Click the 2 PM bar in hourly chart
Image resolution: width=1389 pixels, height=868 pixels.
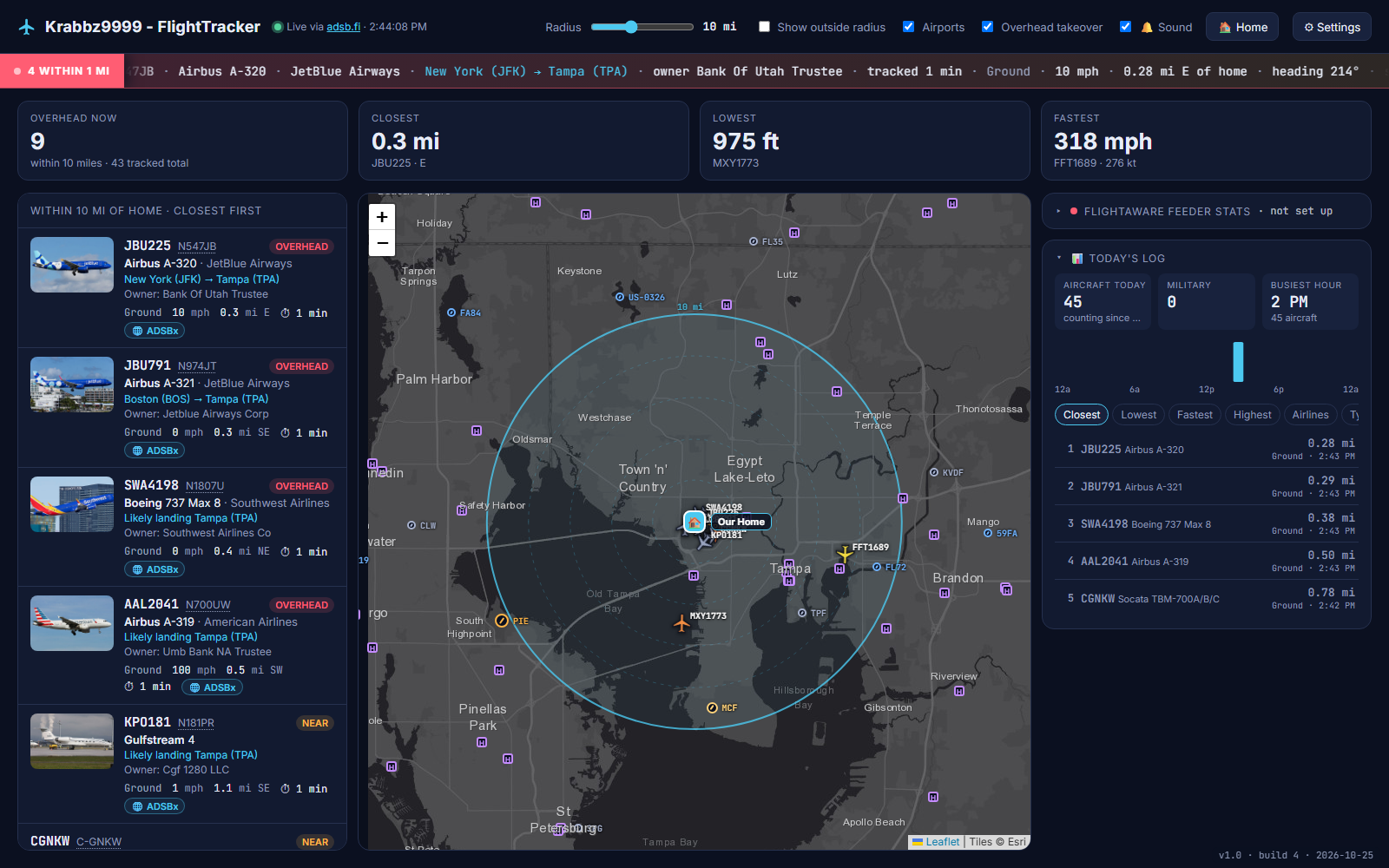(x=1238, y=362)
